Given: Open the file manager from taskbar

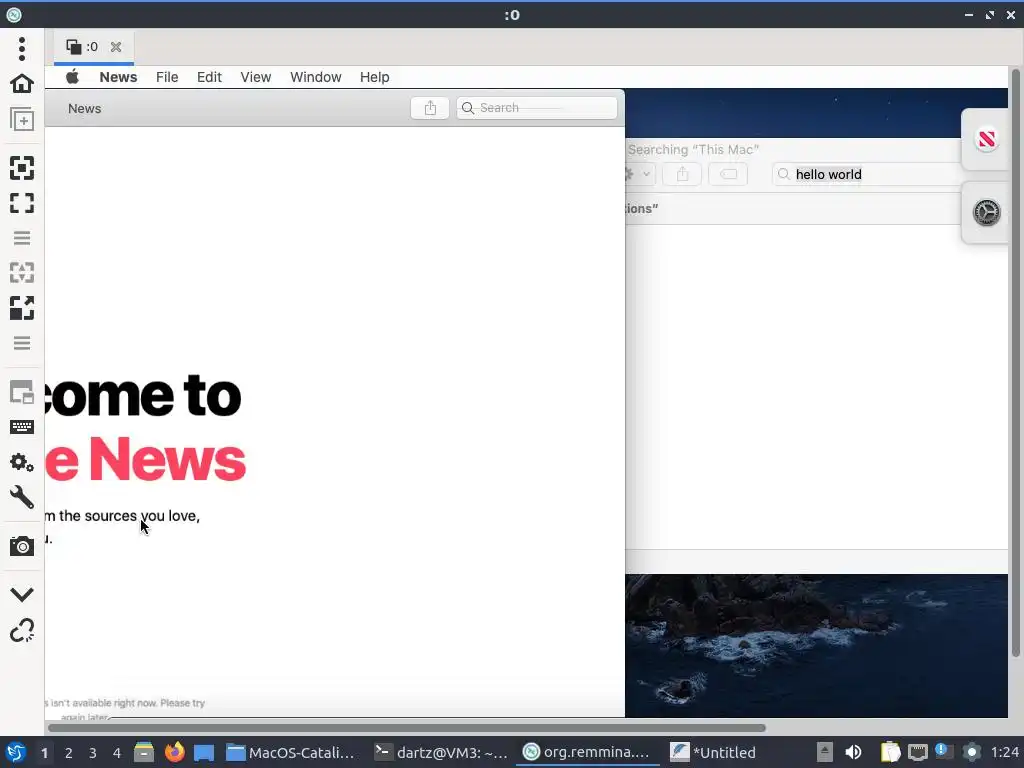Looking at the screenshot, I should coord(144,752).
